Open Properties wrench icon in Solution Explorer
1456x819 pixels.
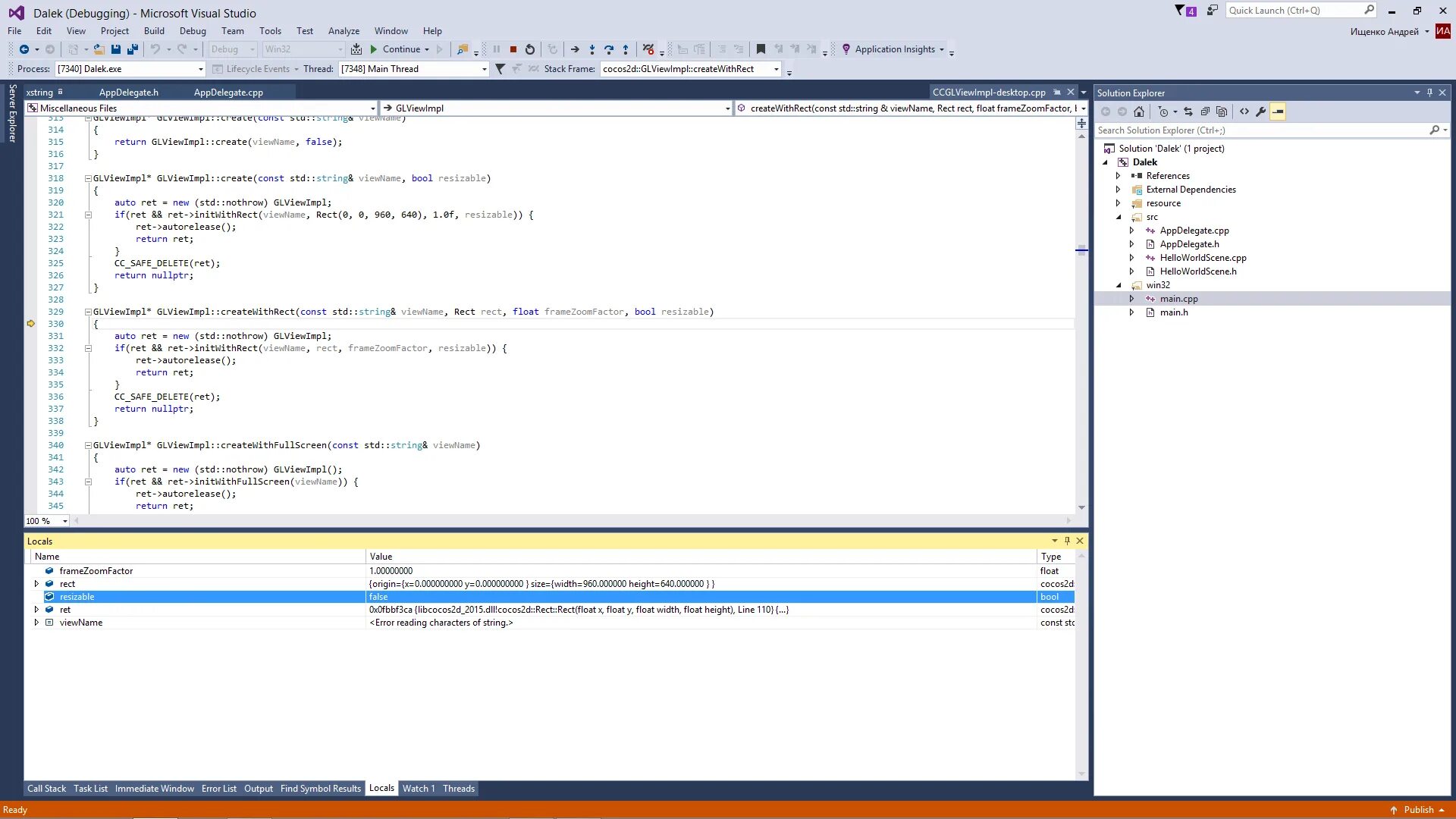pyautogui.click(x=1261, y=112)
